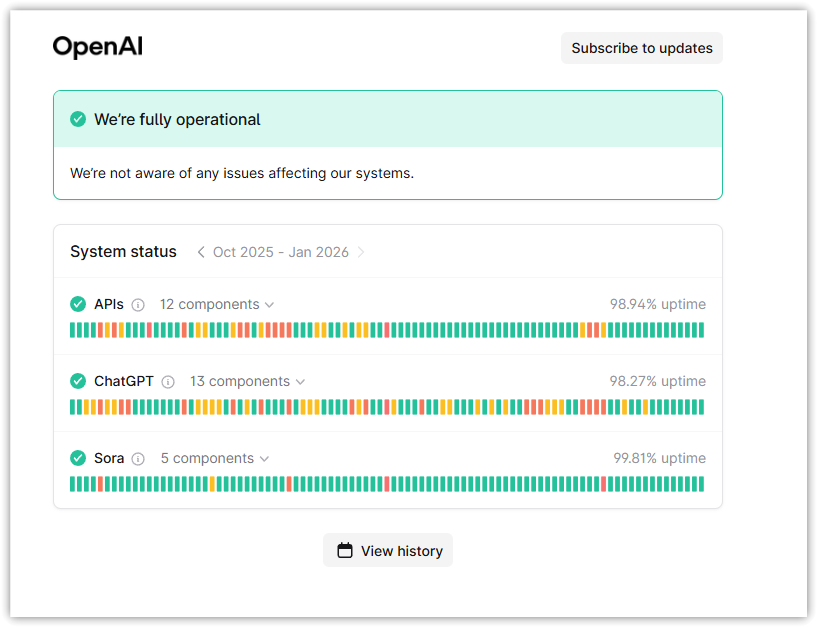Click the Sora info icon
Image resolution: width=817 pixels, height=627 pixels.
pos(138,459)
